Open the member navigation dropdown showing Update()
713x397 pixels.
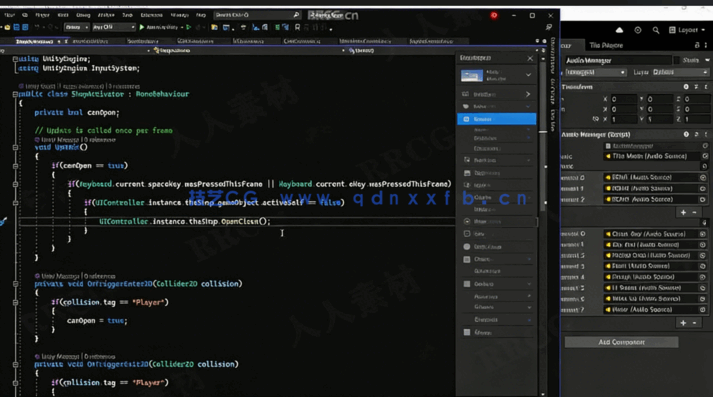[442, 50]
